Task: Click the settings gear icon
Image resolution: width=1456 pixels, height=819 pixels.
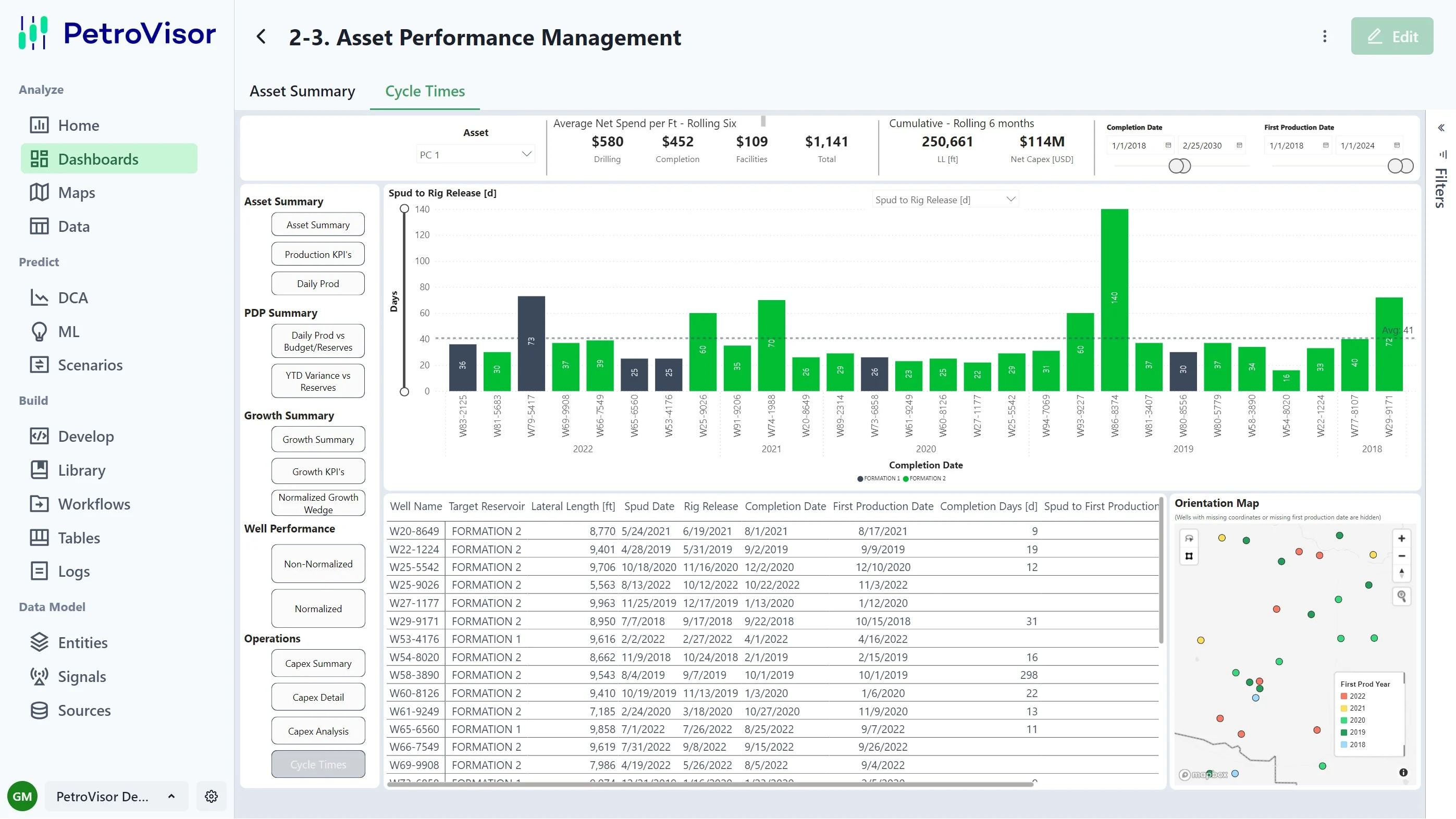Action: pos(212,796)
